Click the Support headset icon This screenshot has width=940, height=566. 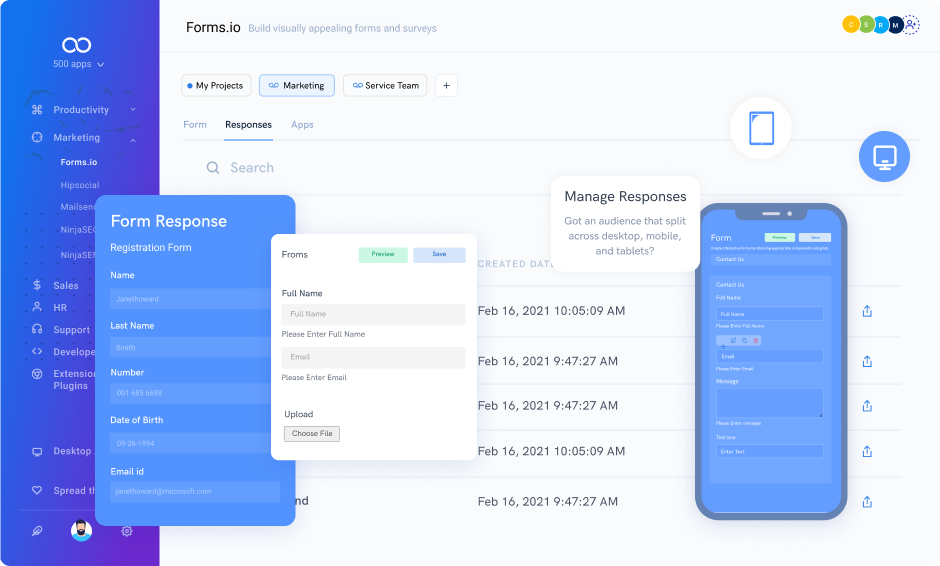point(37,330)
